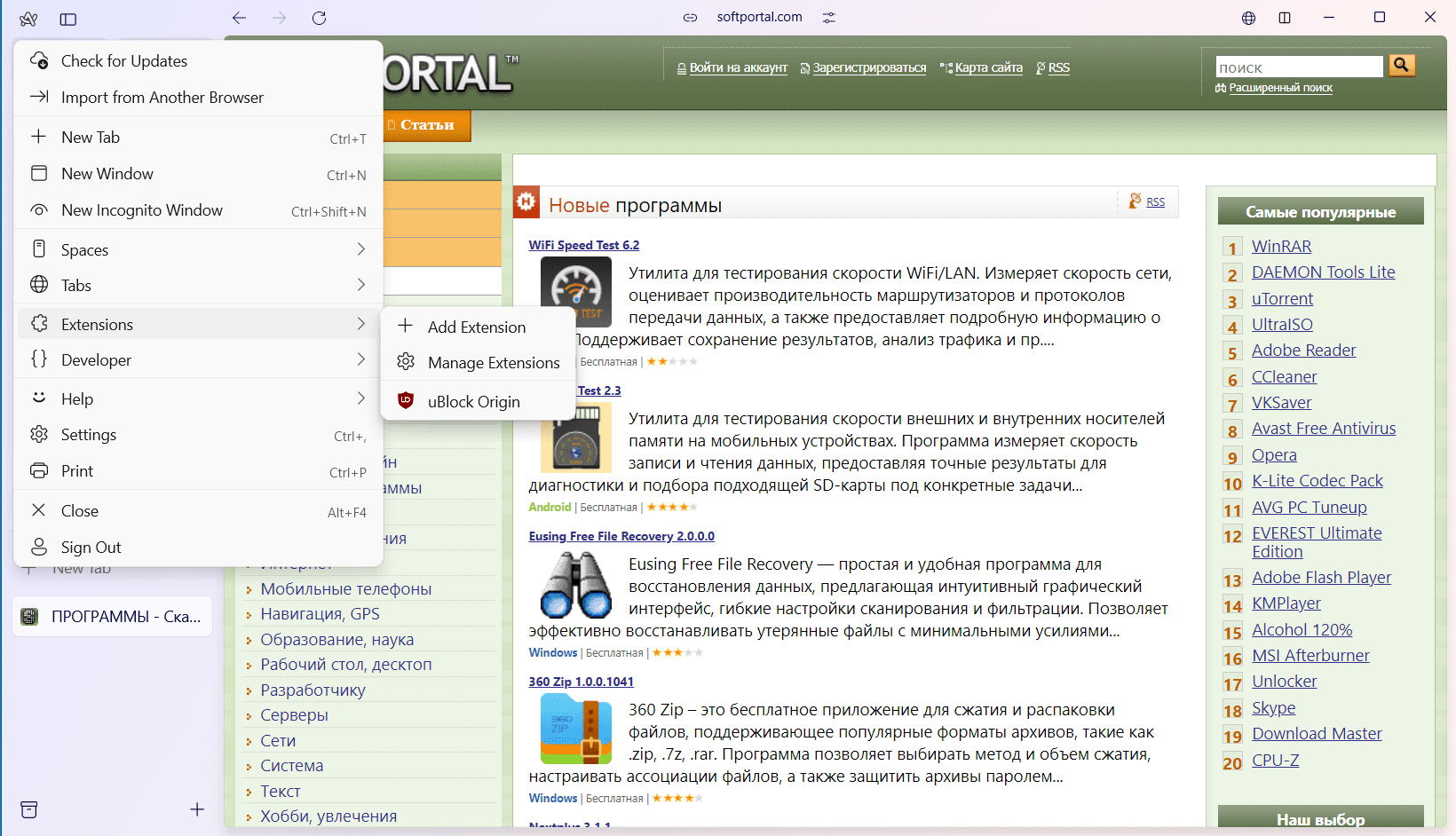This screenshot has width=1456, height=836.
Task: Open the Мобильные телефоны category link
Action: coord(346,588)
